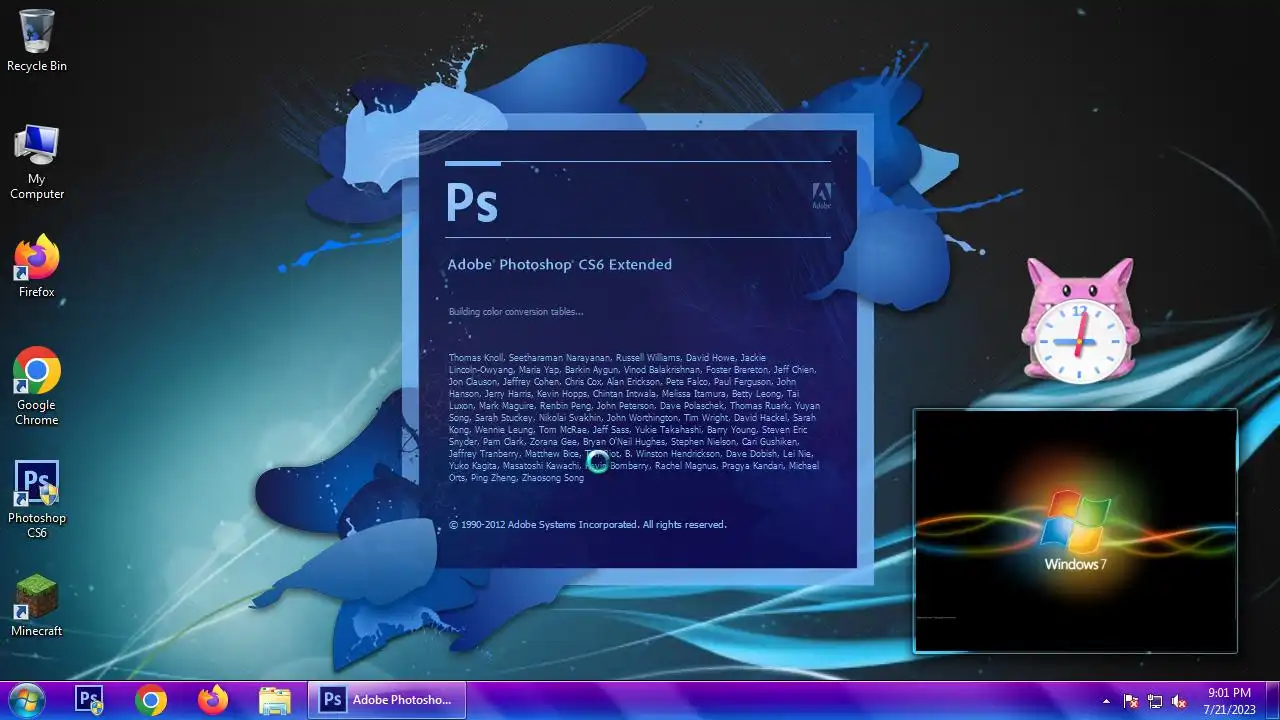Viewport: 1280px width, 720px height.
Task: Open the clock showing 9:01 PM
Action: [x=1229, y=700]
